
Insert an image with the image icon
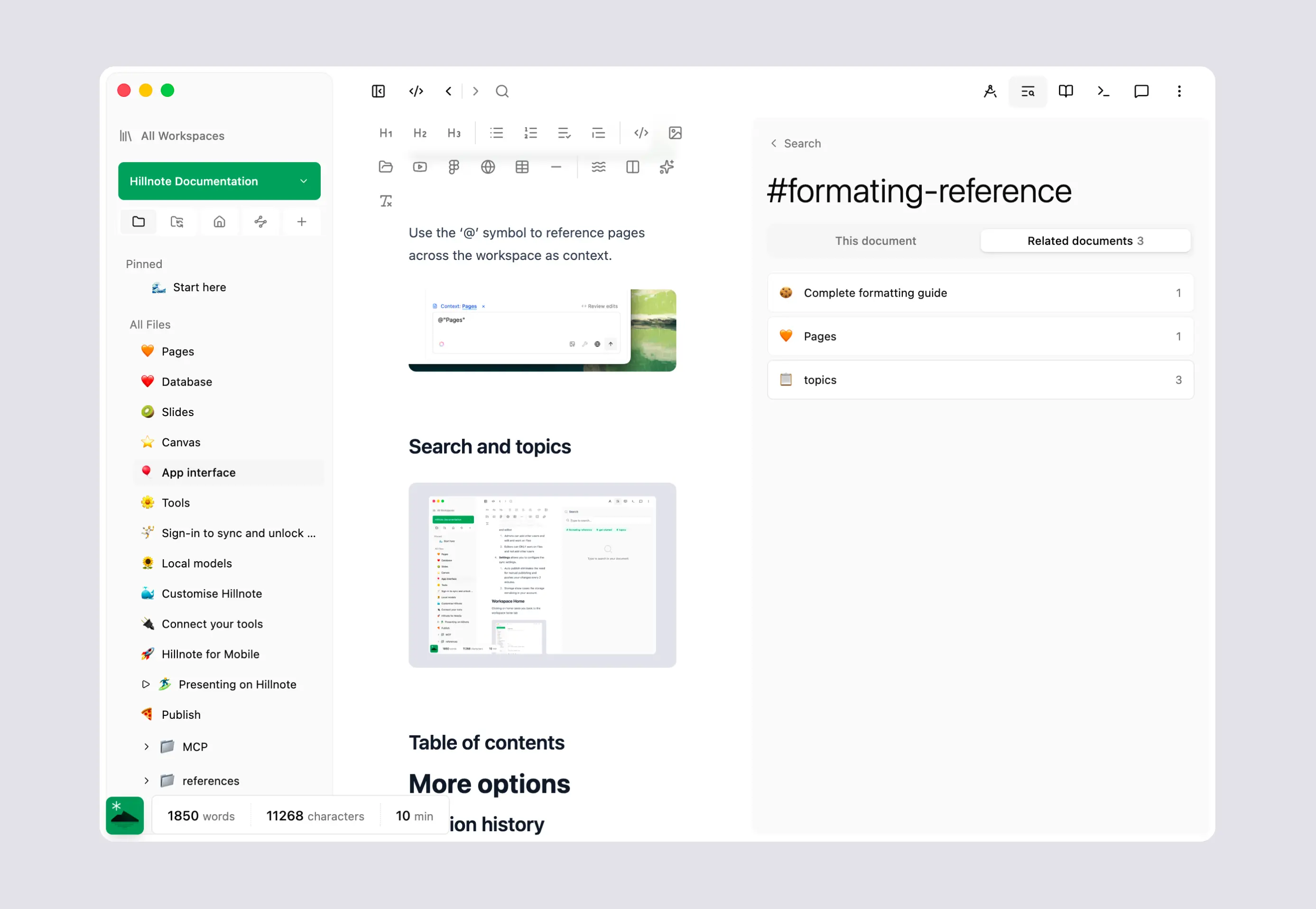pos(675,133)
